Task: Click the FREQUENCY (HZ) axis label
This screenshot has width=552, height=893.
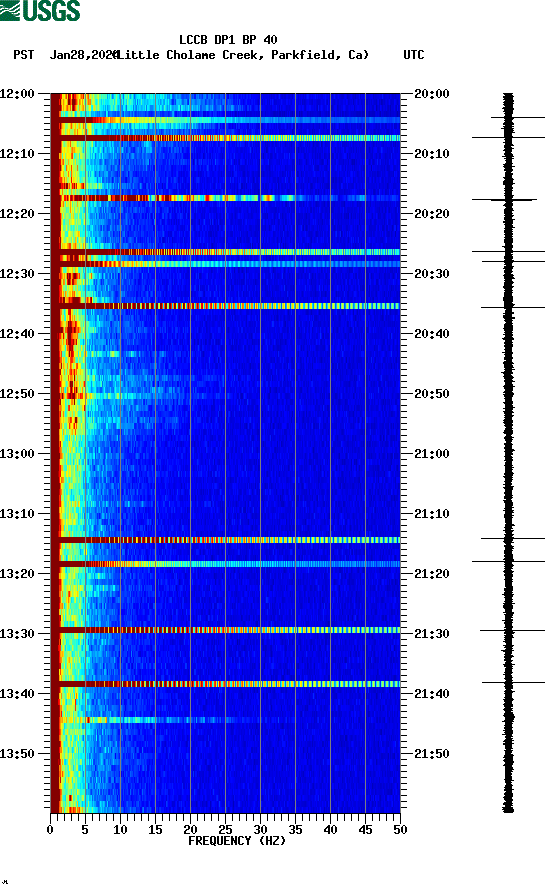Action: pos(236,841)
